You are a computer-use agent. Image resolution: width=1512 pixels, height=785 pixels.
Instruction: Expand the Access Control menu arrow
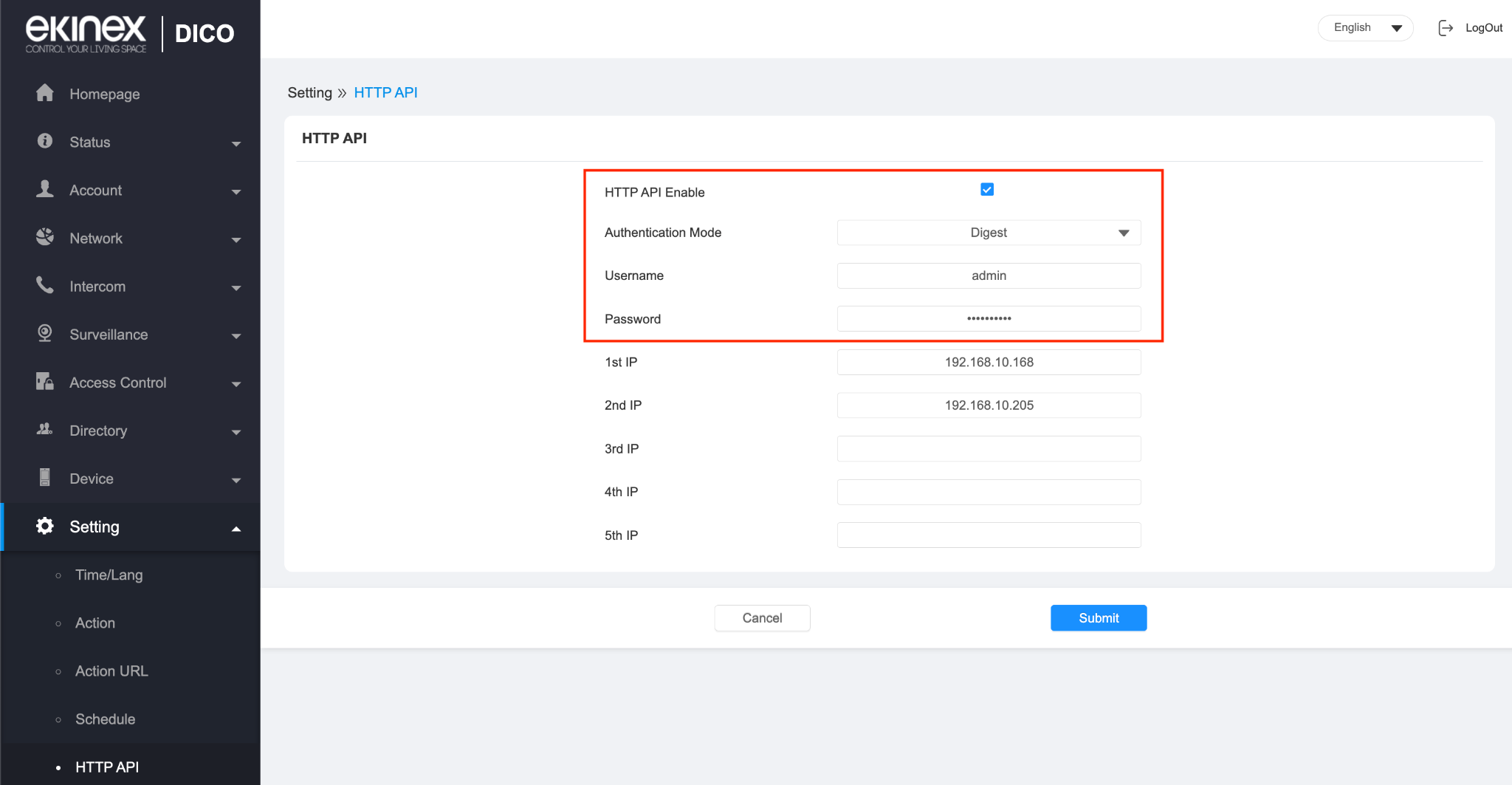click(236, 383)
